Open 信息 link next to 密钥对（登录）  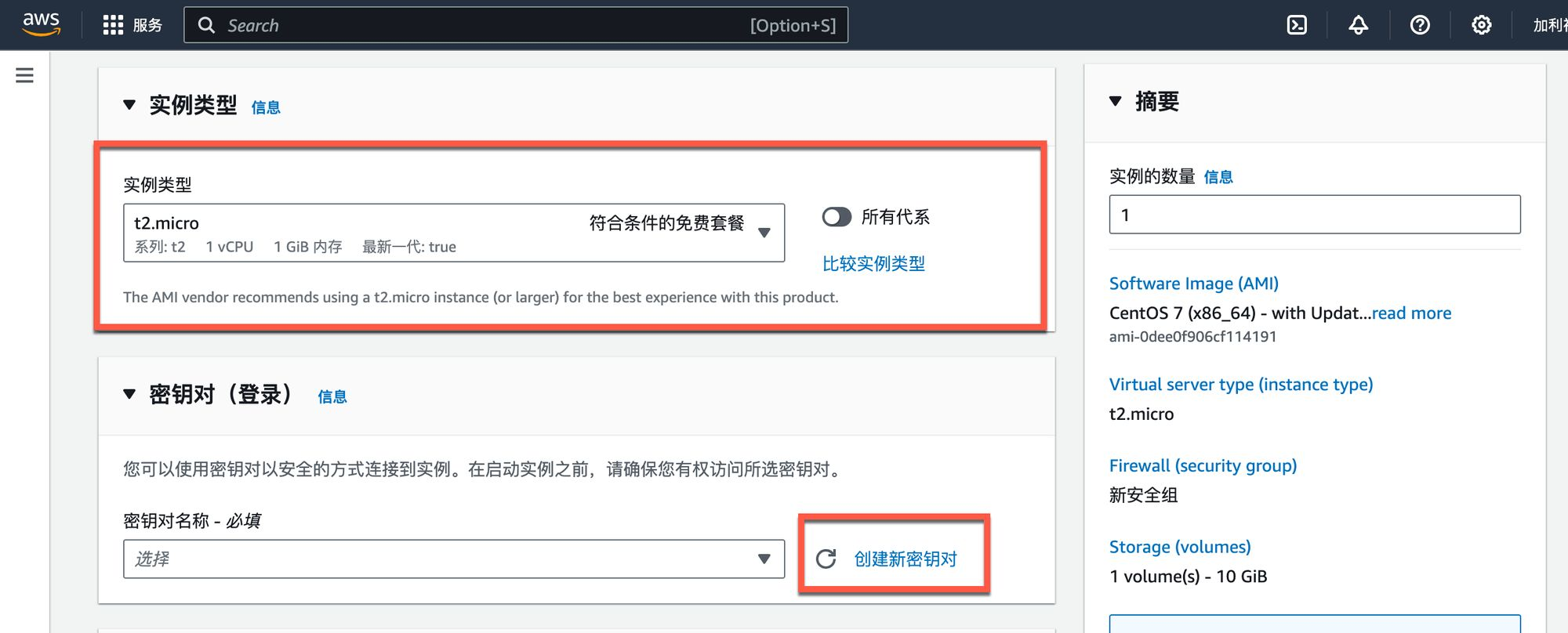coord(332,397)
